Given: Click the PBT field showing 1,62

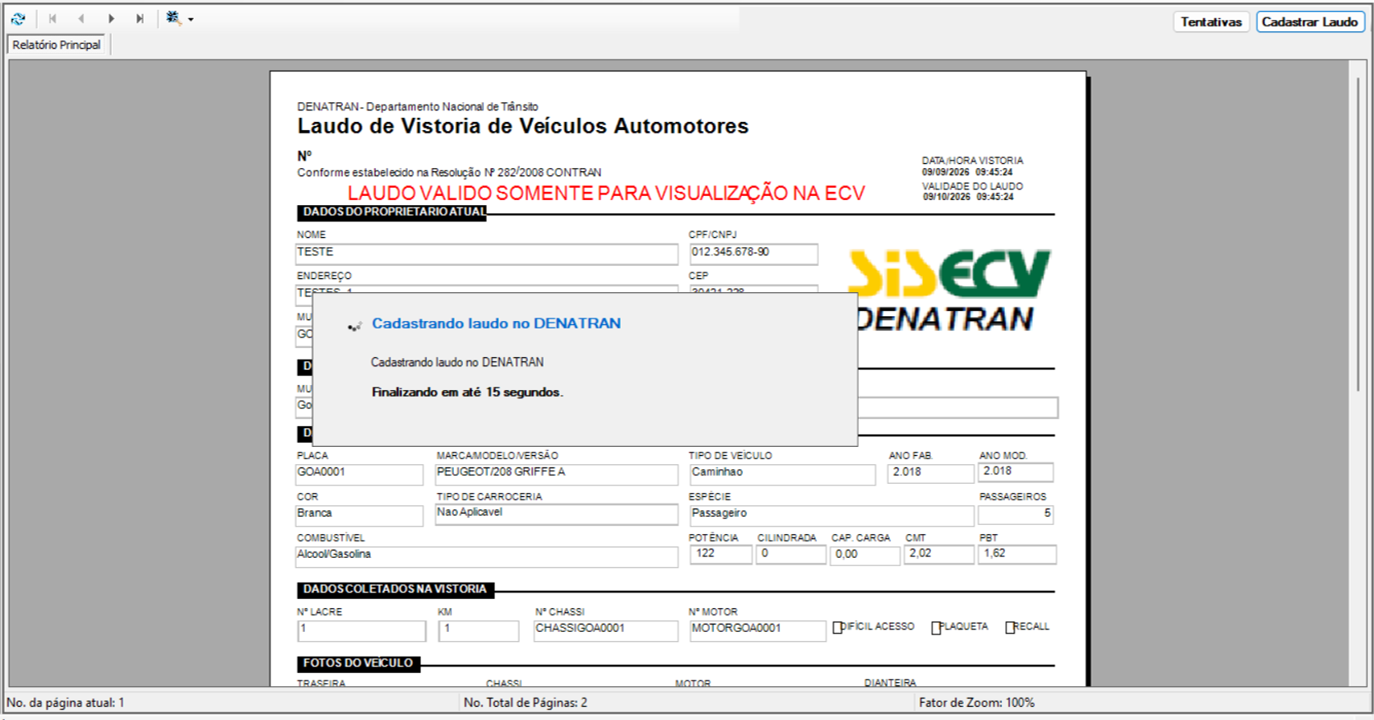Looking at the screenshot, I should (x=1017, y=554).
